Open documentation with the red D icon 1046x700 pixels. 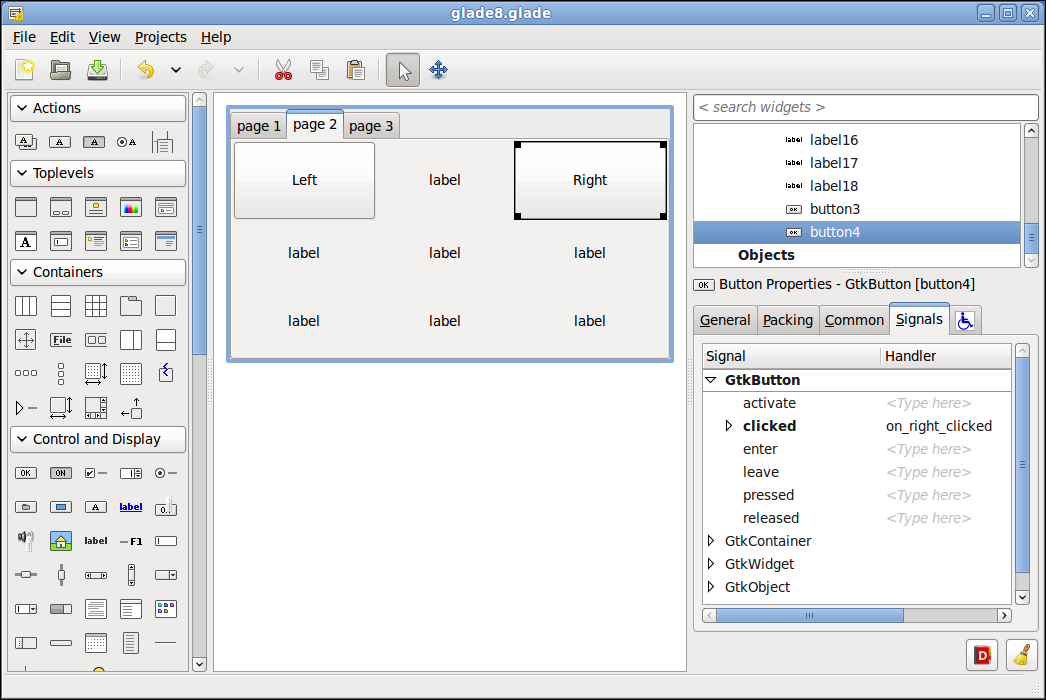point(982,655)
